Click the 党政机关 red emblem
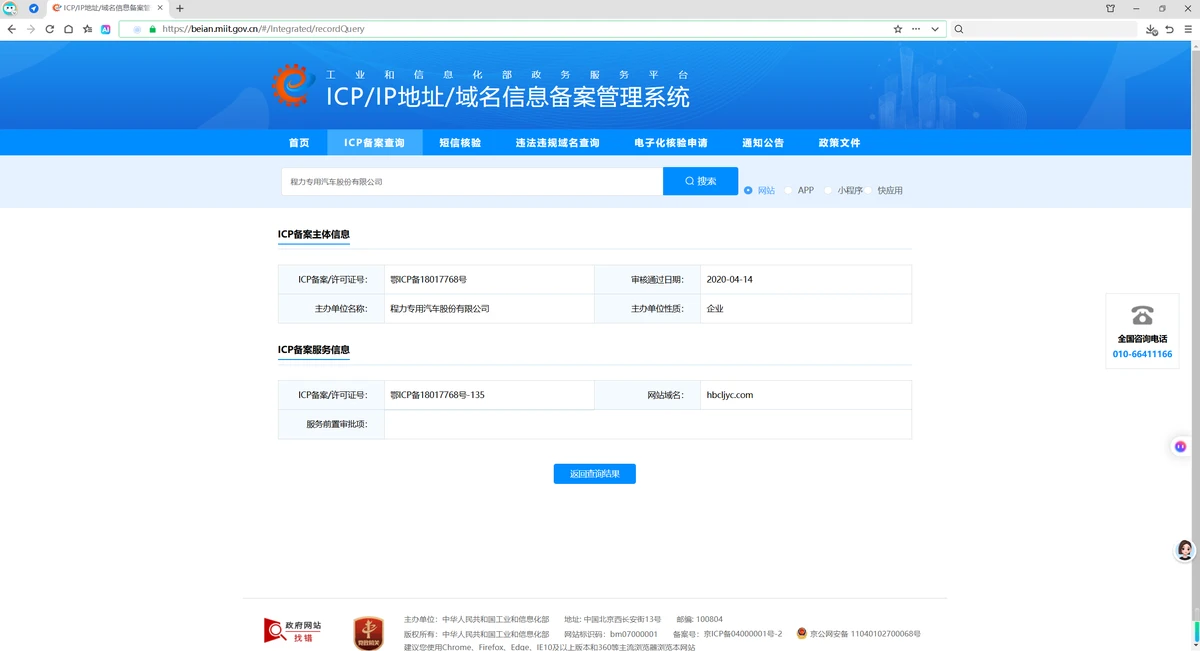 point(368,634)
